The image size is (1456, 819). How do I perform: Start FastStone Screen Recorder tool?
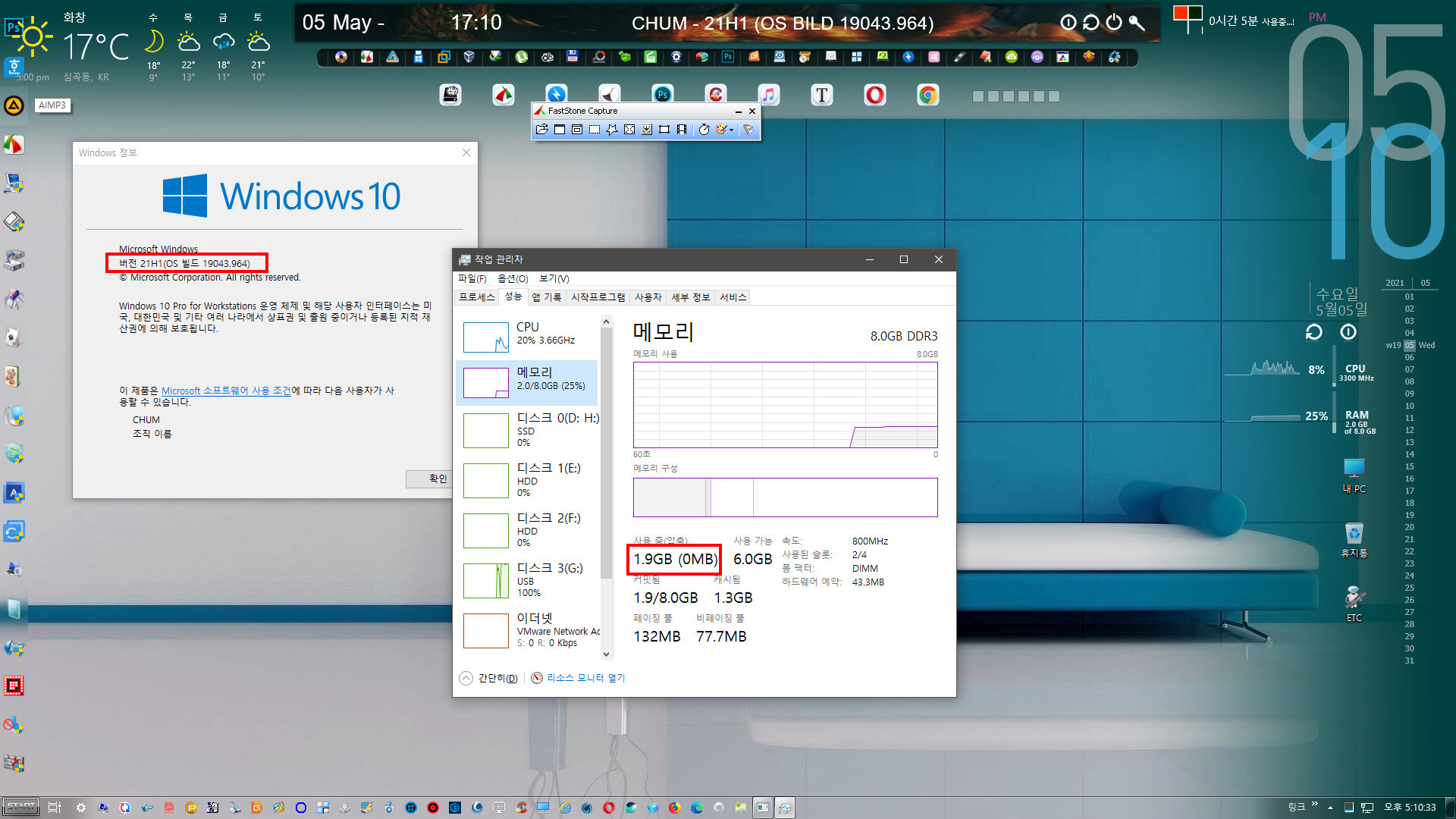click(x=682, y=130)
